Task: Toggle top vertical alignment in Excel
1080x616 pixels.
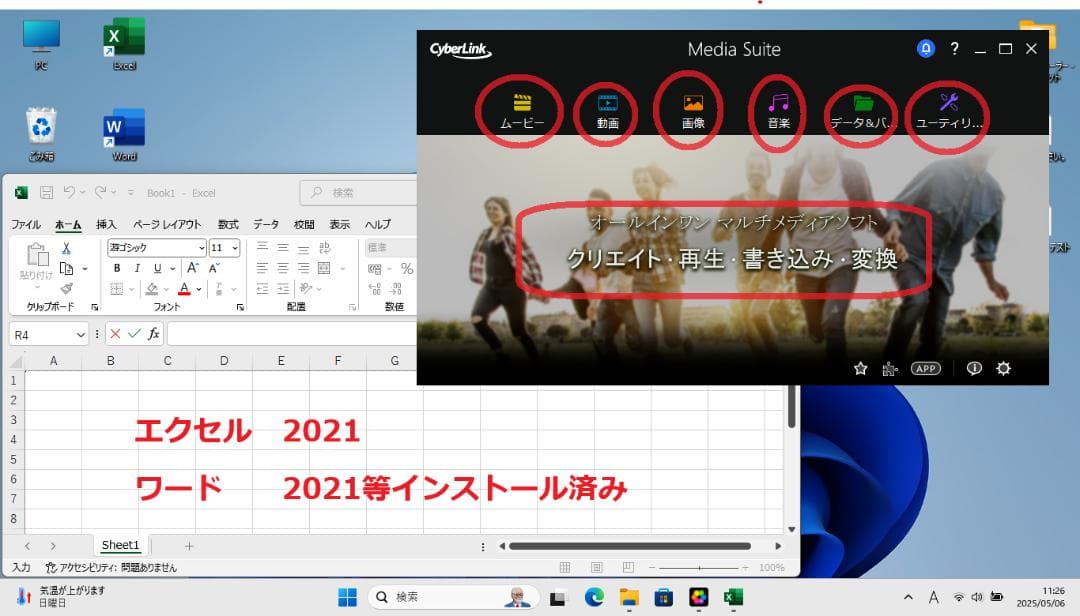Action: pos(262,247)
